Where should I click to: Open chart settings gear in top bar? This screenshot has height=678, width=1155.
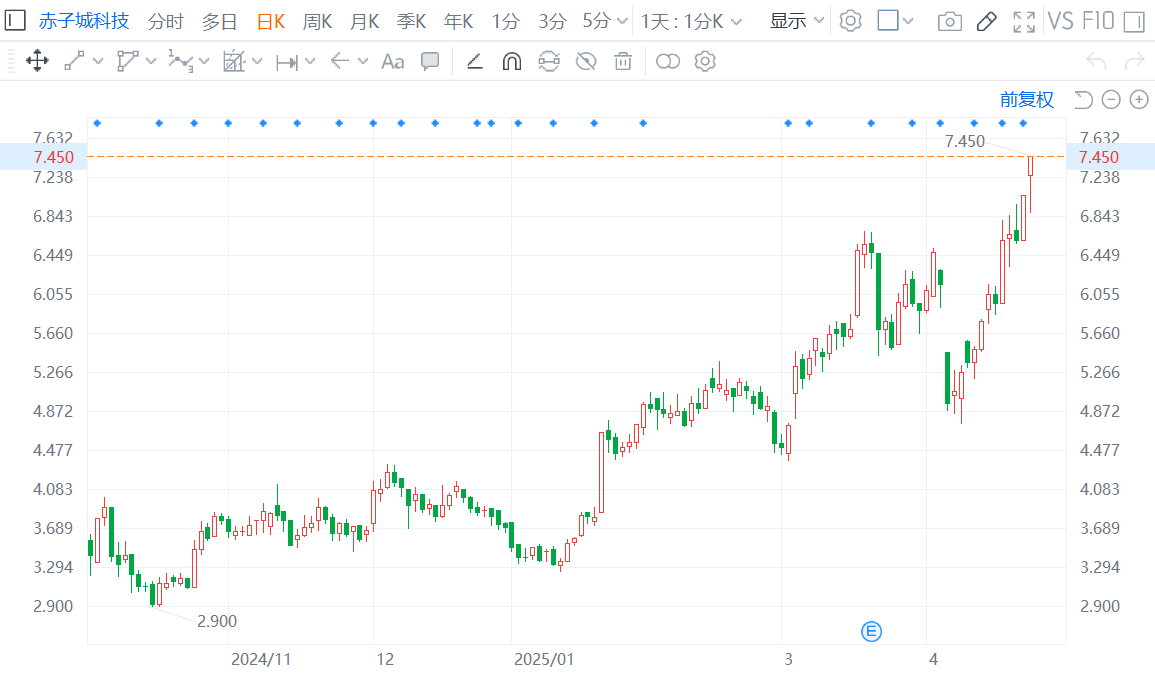(x=851, y=21)
